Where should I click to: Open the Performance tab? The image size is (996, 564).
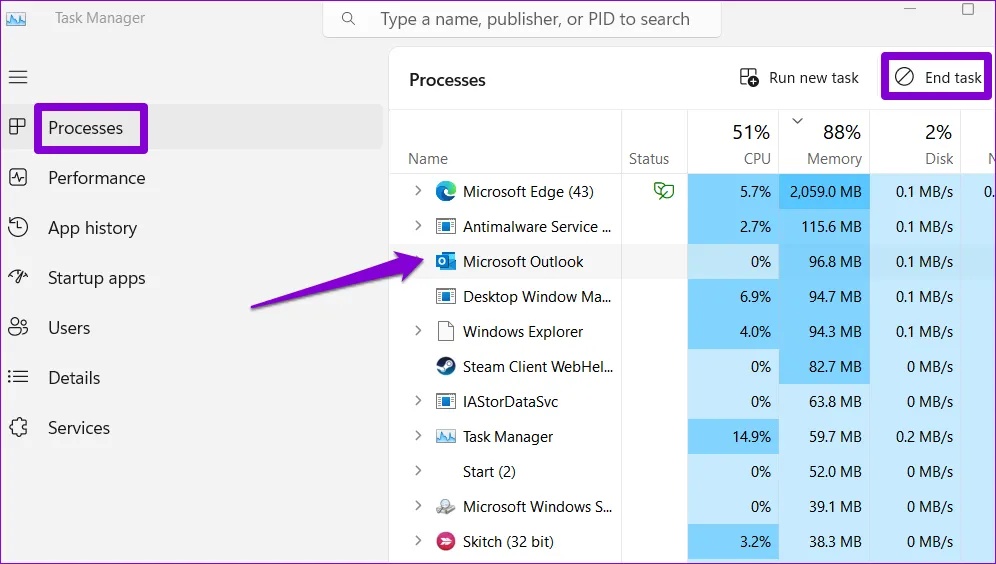tap(96, 178)
